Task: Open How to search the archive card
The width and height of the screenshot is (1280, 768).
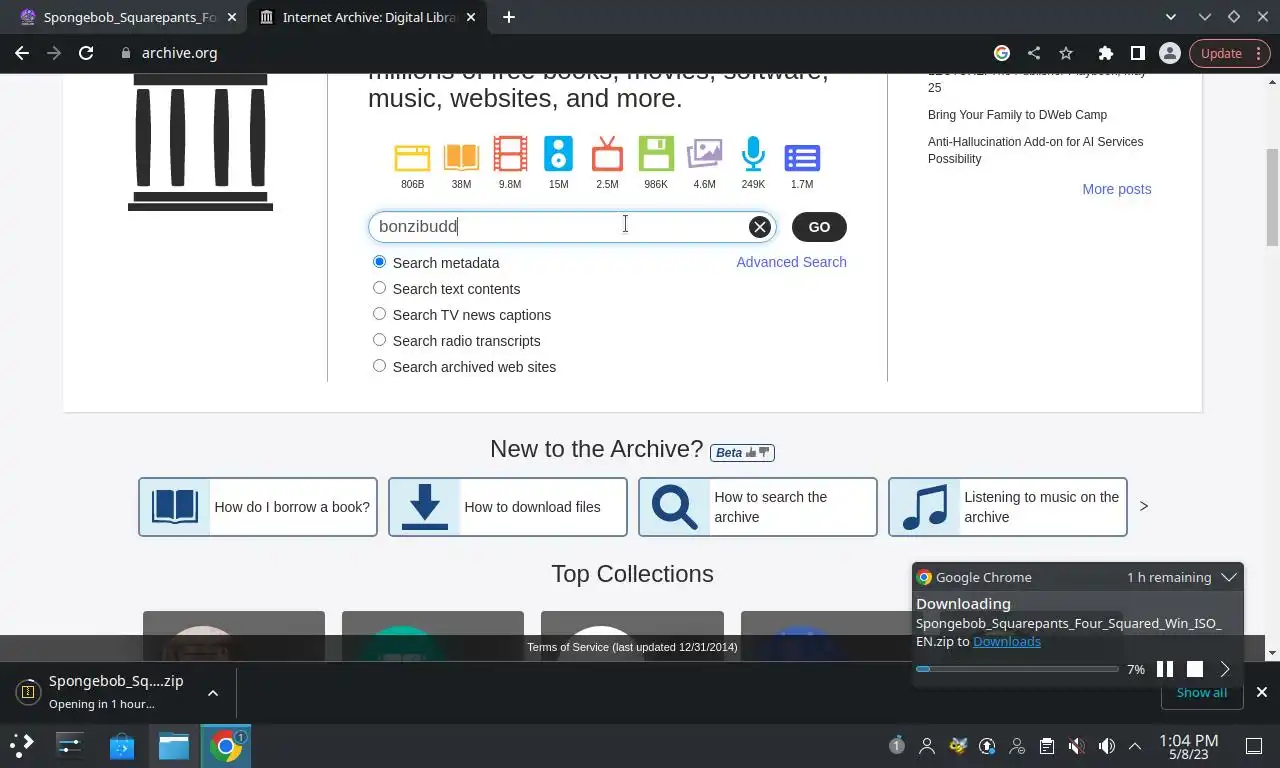Action: click(758, 507)
